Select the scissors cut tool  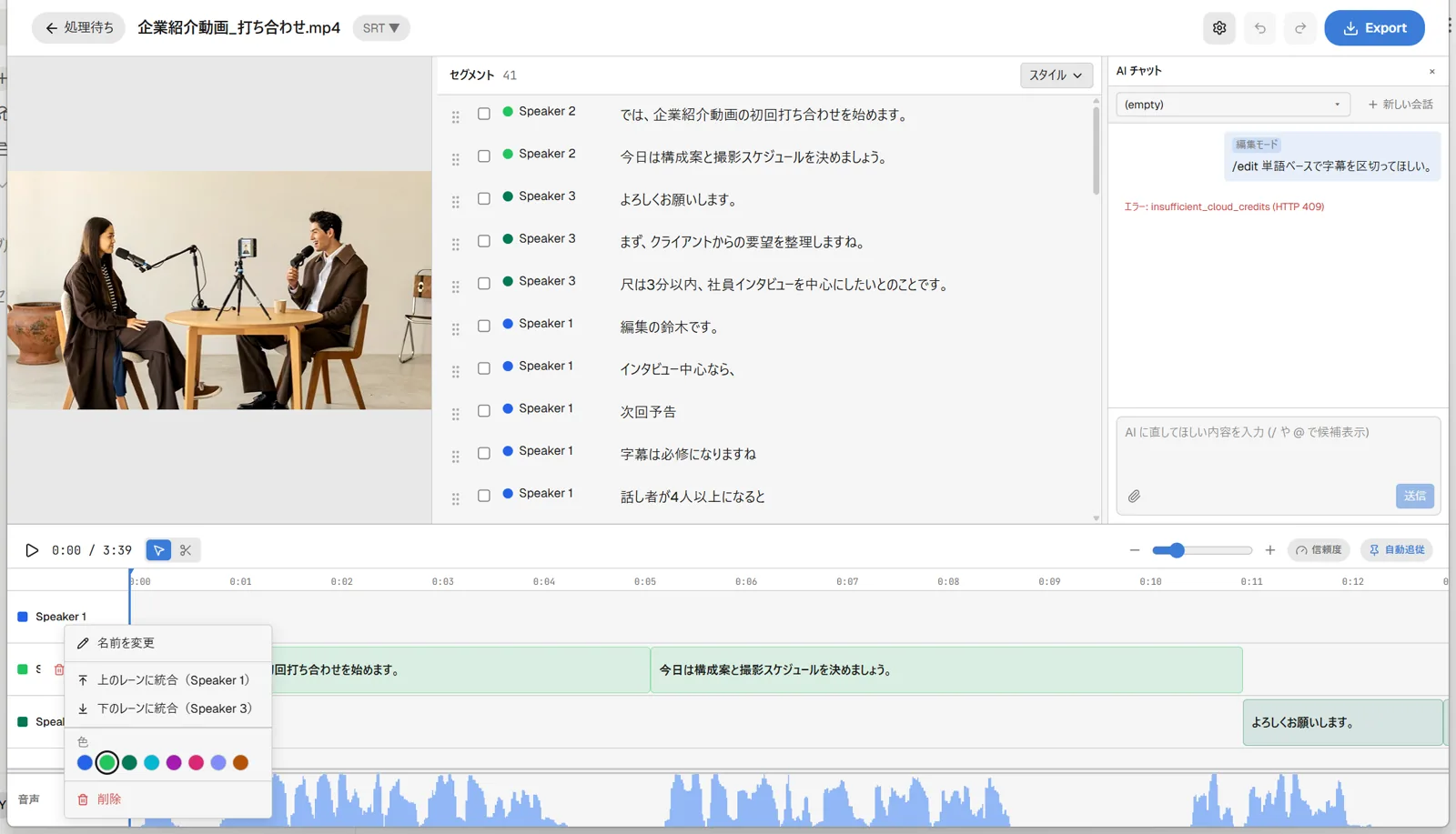(x=186, y=550)
